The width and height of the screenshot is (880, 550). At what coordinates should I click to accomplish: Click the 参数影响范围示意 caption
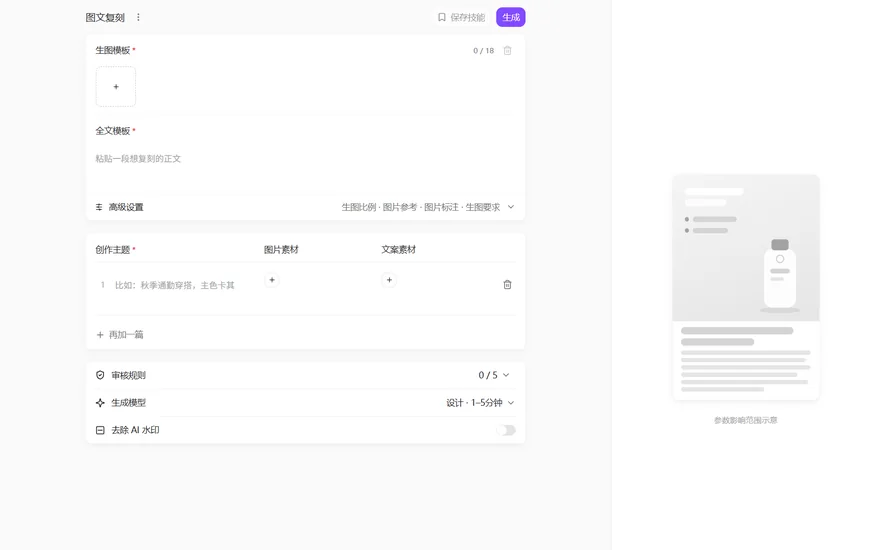coord(746,420)
